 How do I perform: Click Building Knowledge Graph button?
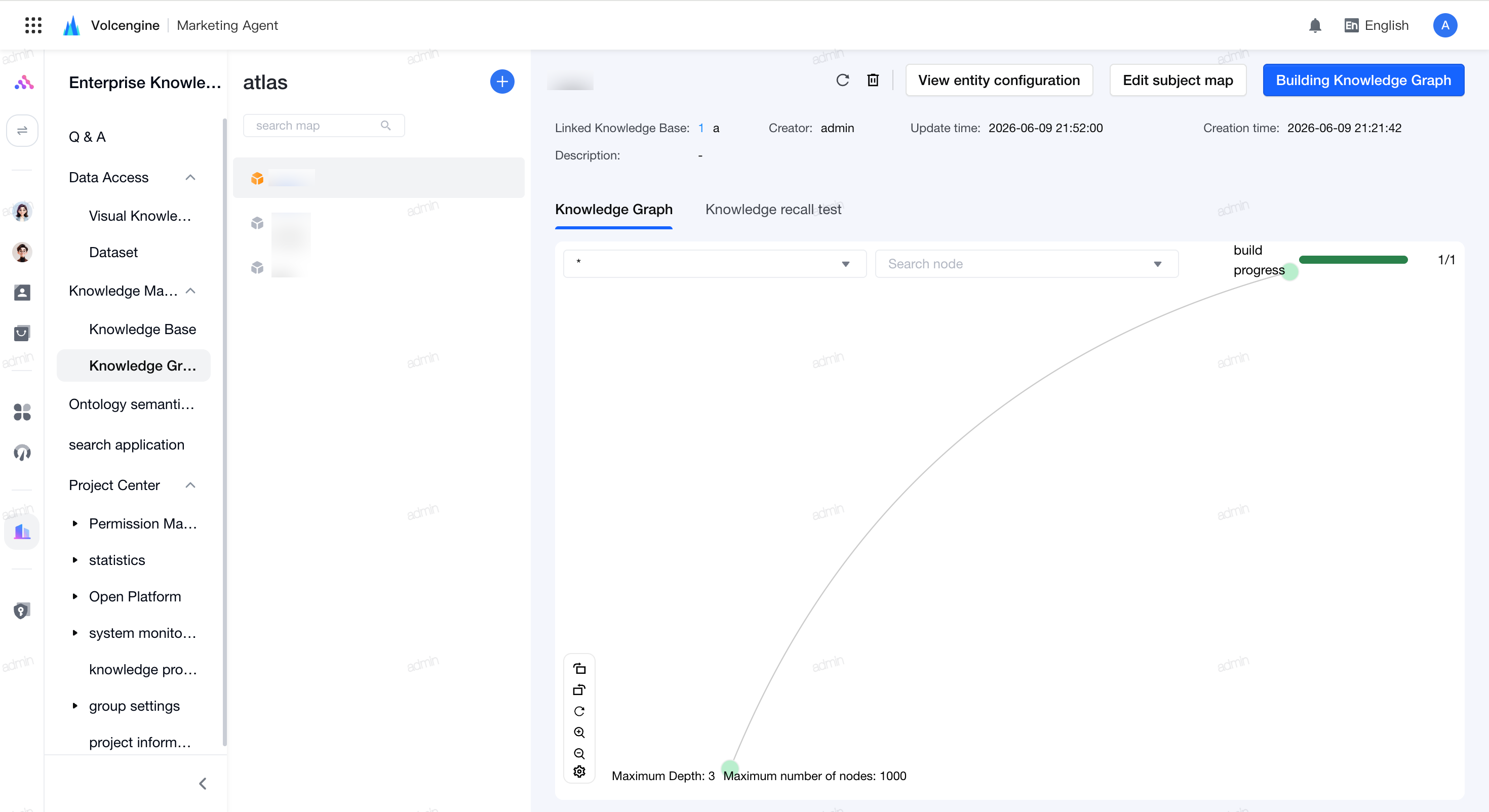tap(1363, 80)
